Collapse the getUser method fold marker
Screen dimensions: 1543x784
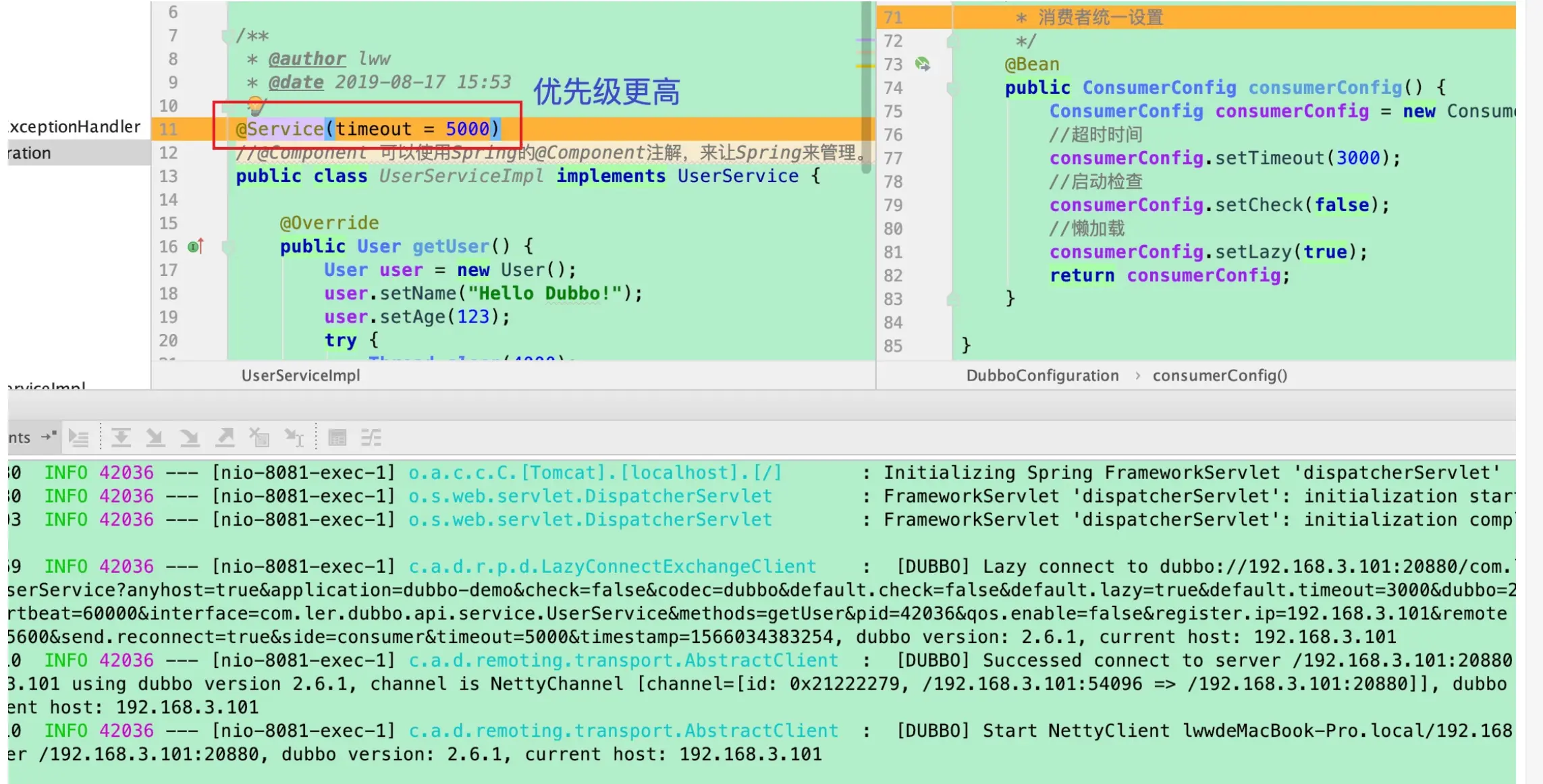pyautogui.click(x=227, y=247)
